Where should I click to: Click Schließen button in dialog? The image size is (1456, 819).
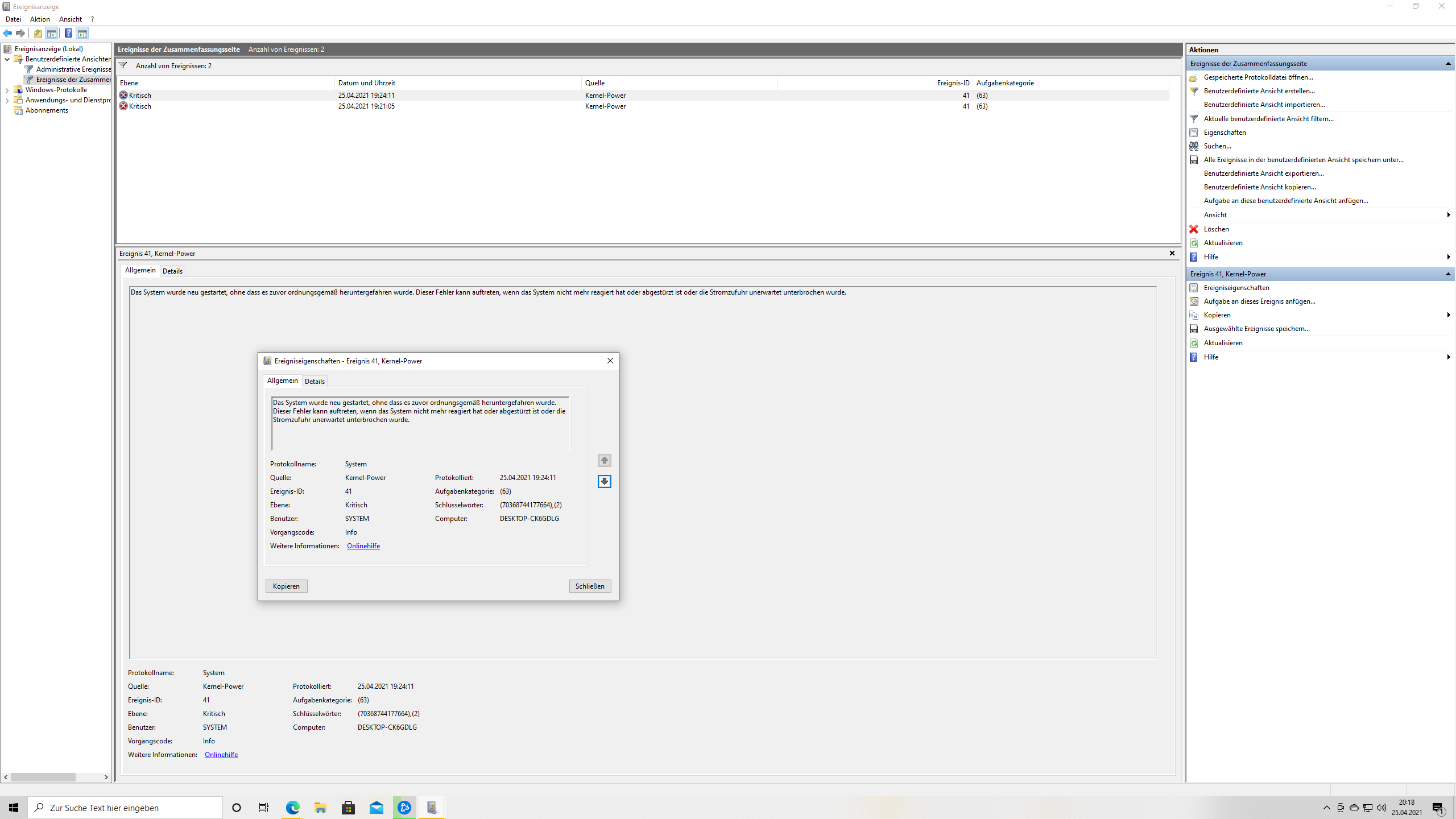(590, 586)
